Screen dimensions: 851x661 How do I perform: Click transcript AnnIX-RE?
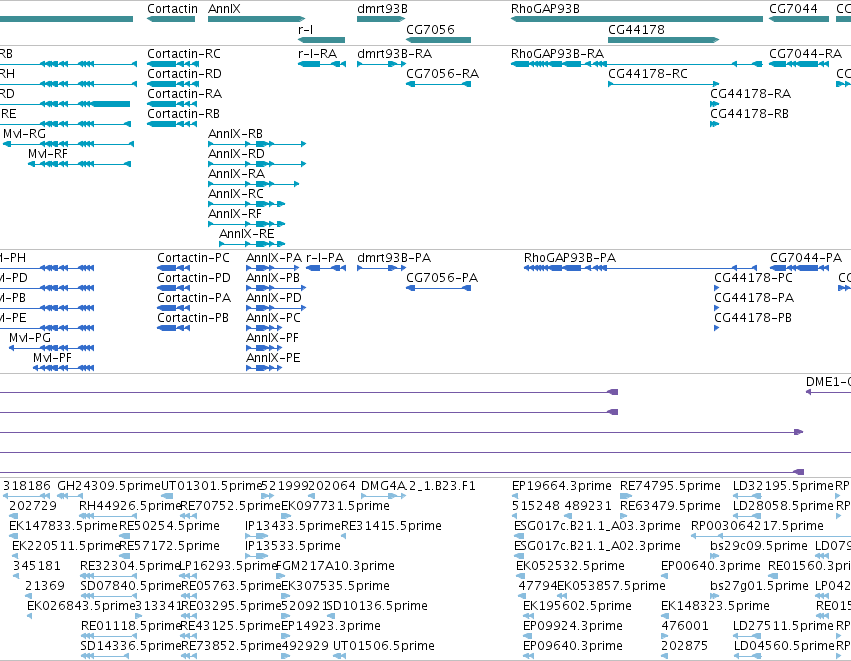(x=246, y=234)
